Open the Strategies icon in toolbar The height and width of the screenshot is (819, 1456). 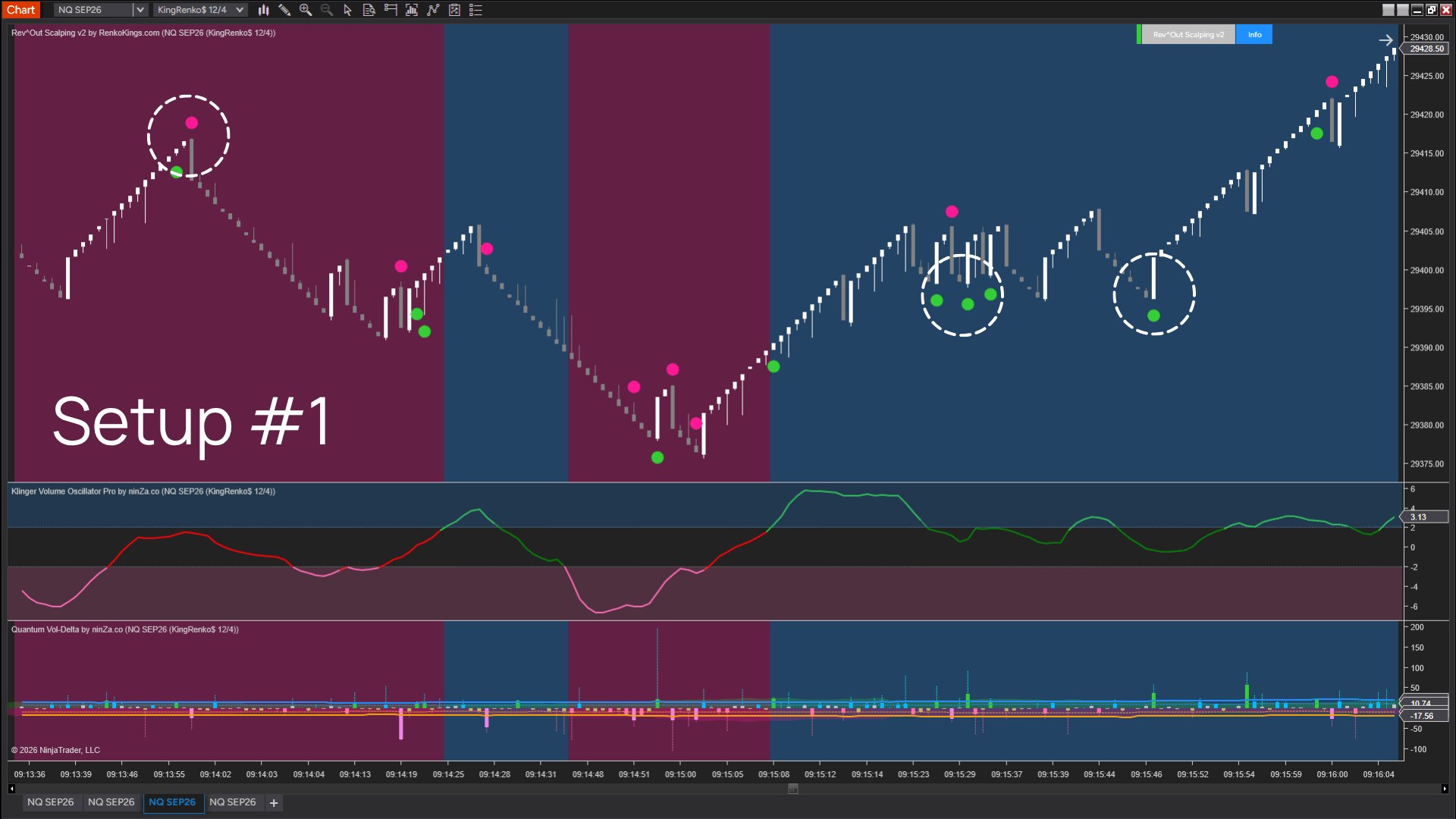(433, 10)
